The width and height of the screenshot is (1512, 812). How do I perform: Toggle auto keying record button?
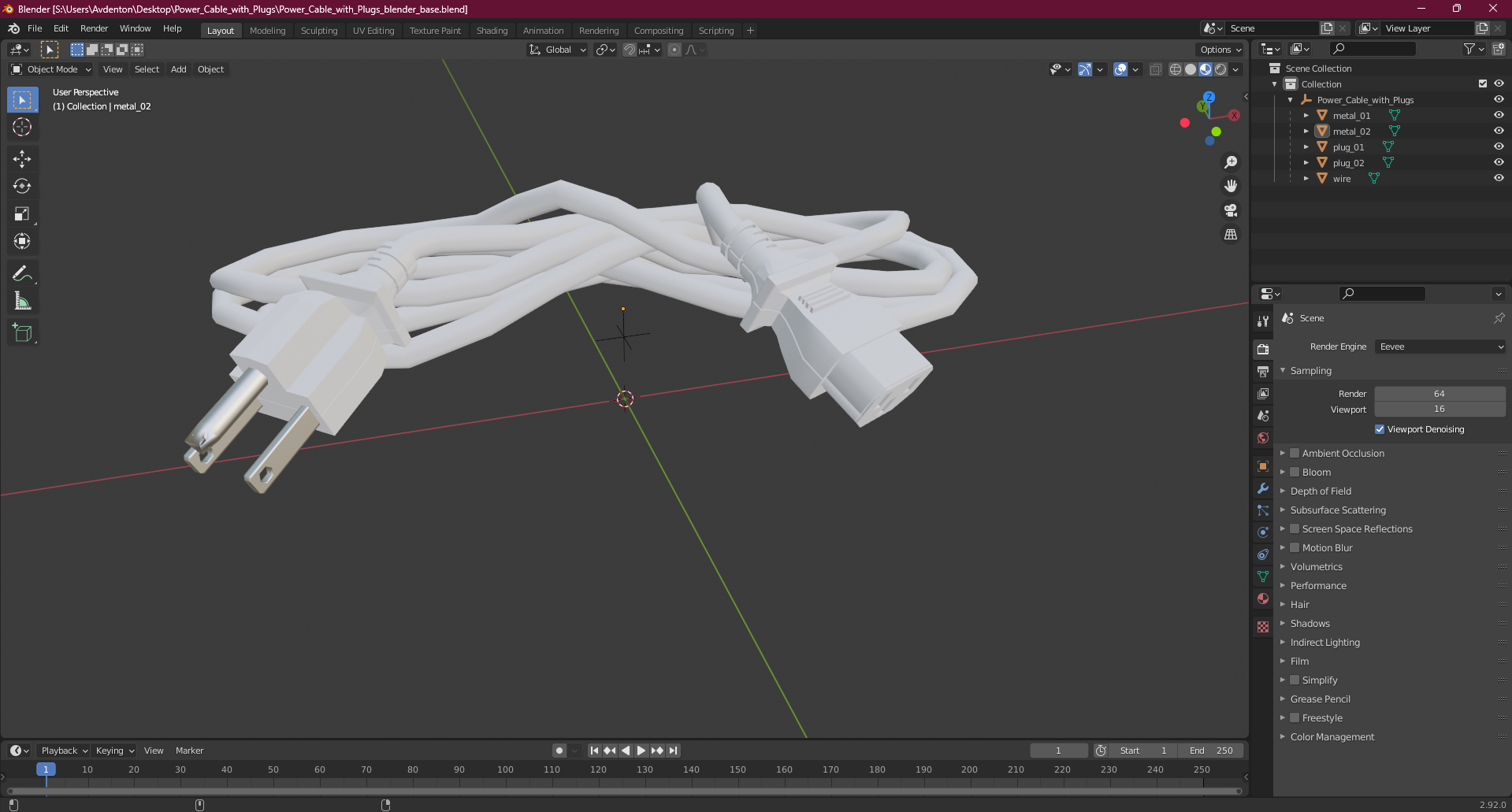(559, 751)
